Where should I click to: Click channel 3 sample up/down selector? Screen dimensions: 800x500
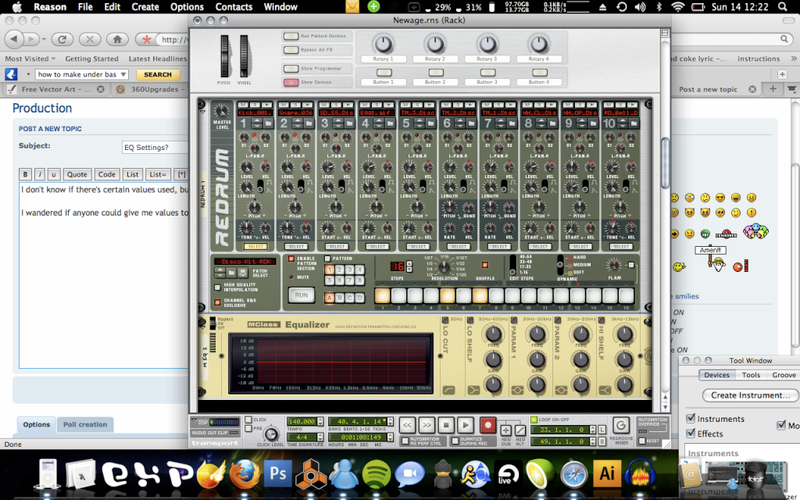point(338,123)
